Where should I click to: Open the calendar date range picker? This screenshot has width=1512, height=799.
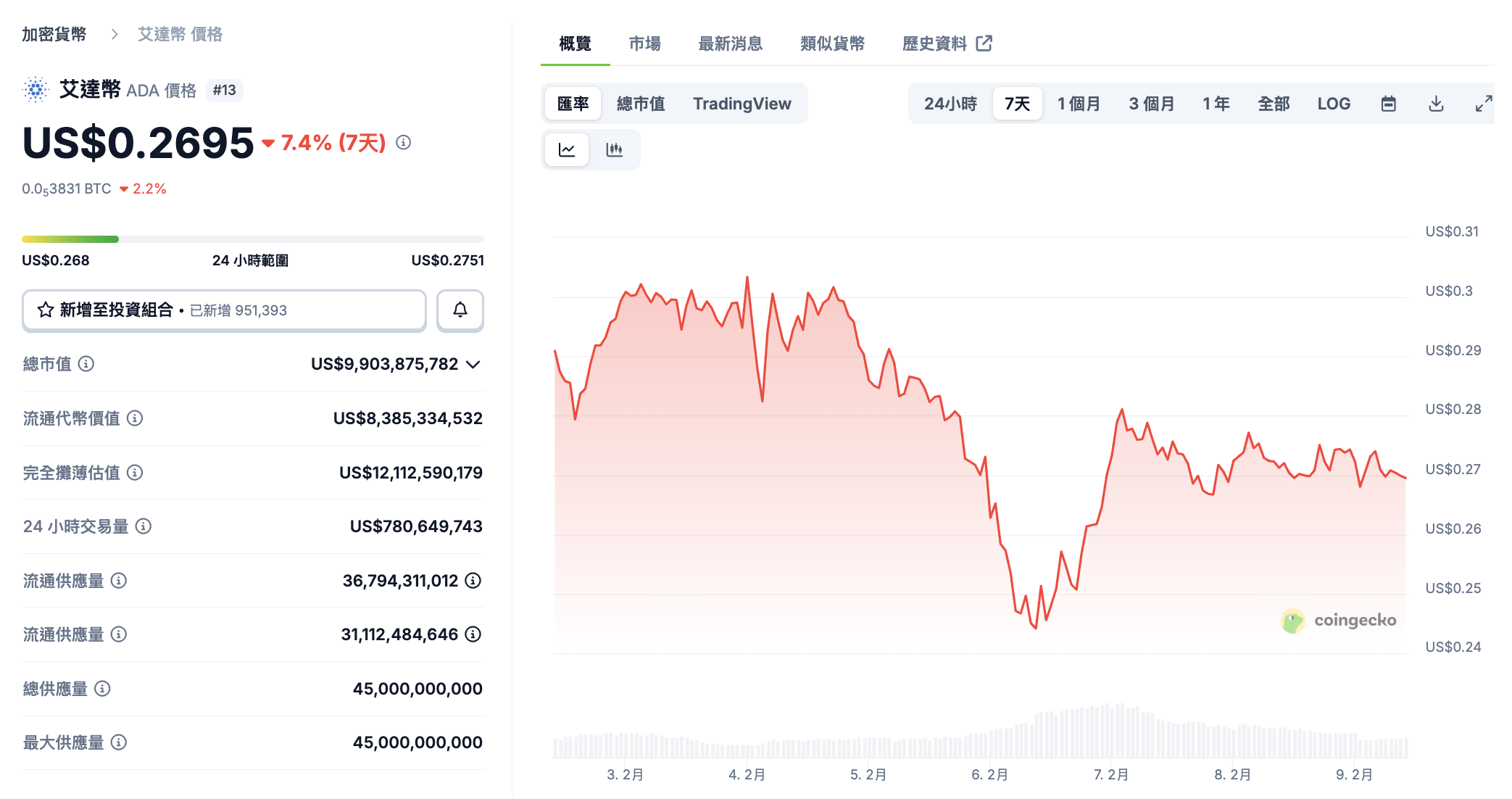[x=1388, y=104]
